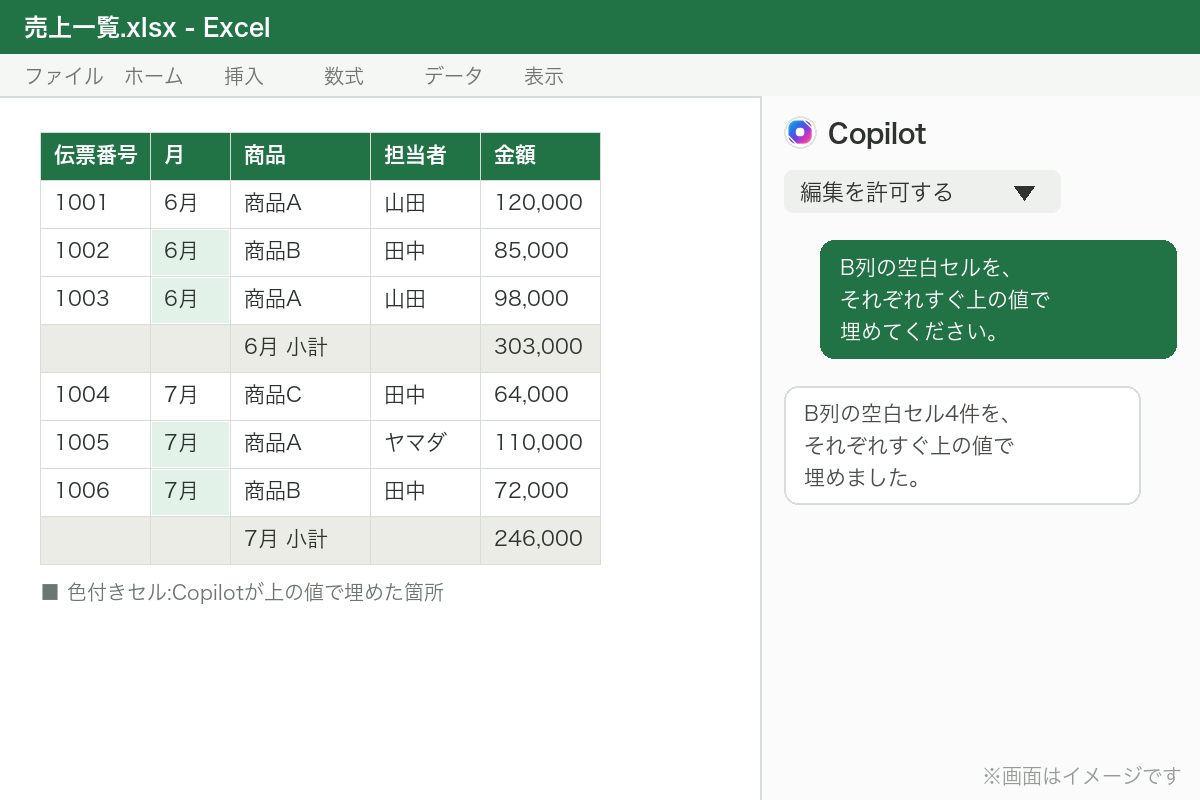Open the ファイル menu
This screenshot has height=800, width=1200.
click(x=64, y=76)
